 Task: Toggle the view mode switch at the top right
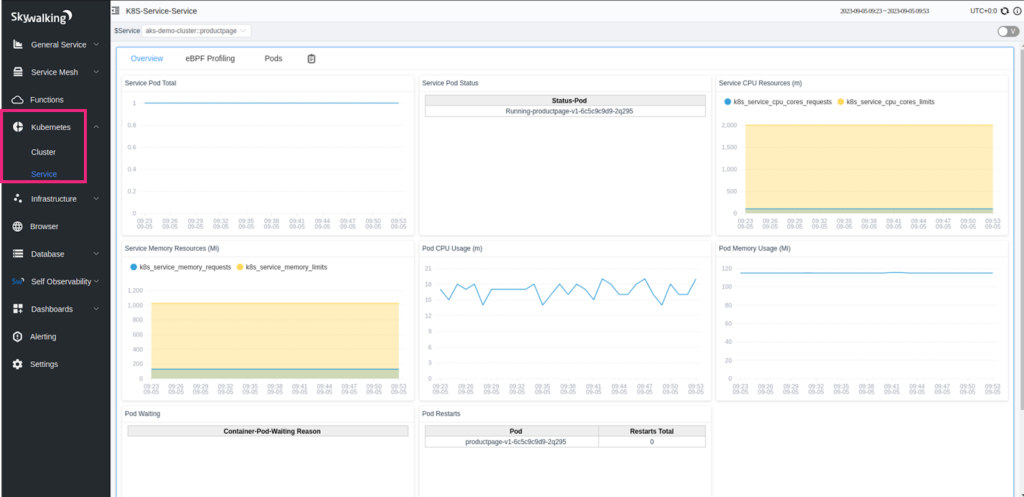pos(1007,31)
